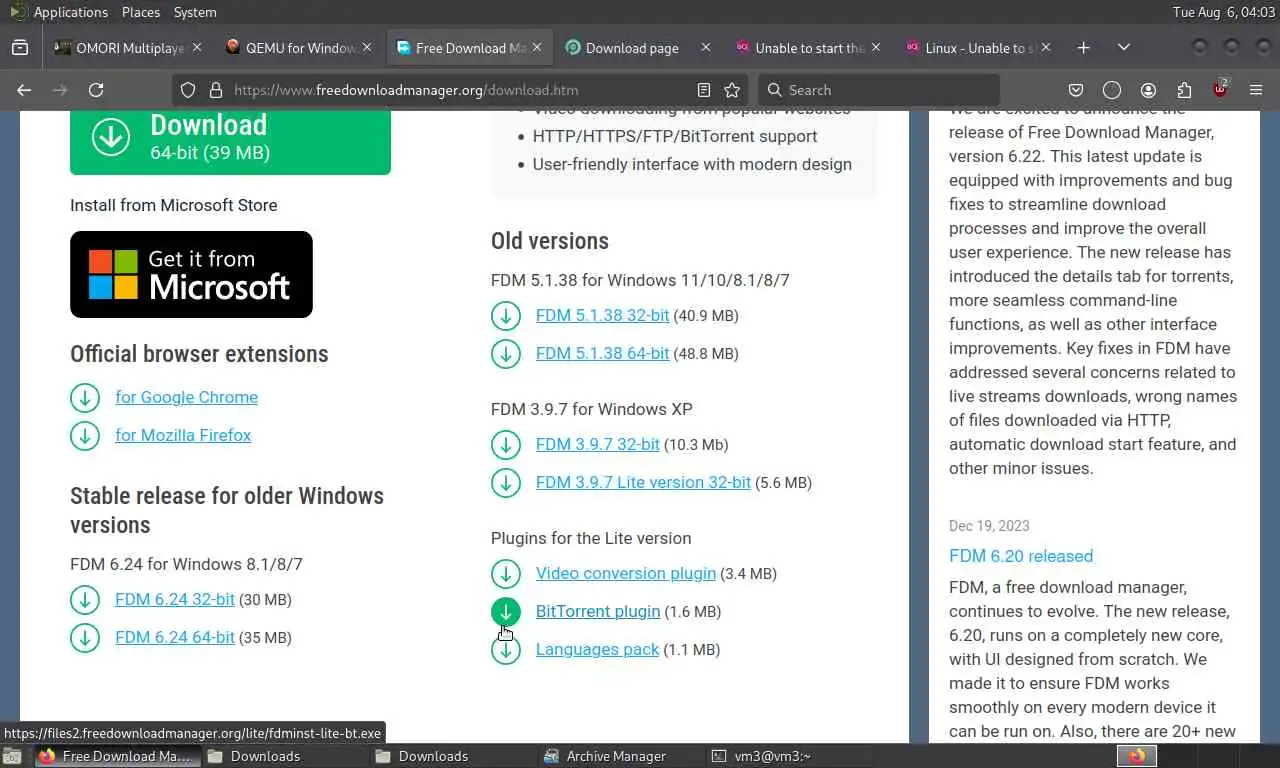This screenshot has height=768, width=1280.
Task: Click download icon beside Languages pack
Action: [x=506, y=650]
